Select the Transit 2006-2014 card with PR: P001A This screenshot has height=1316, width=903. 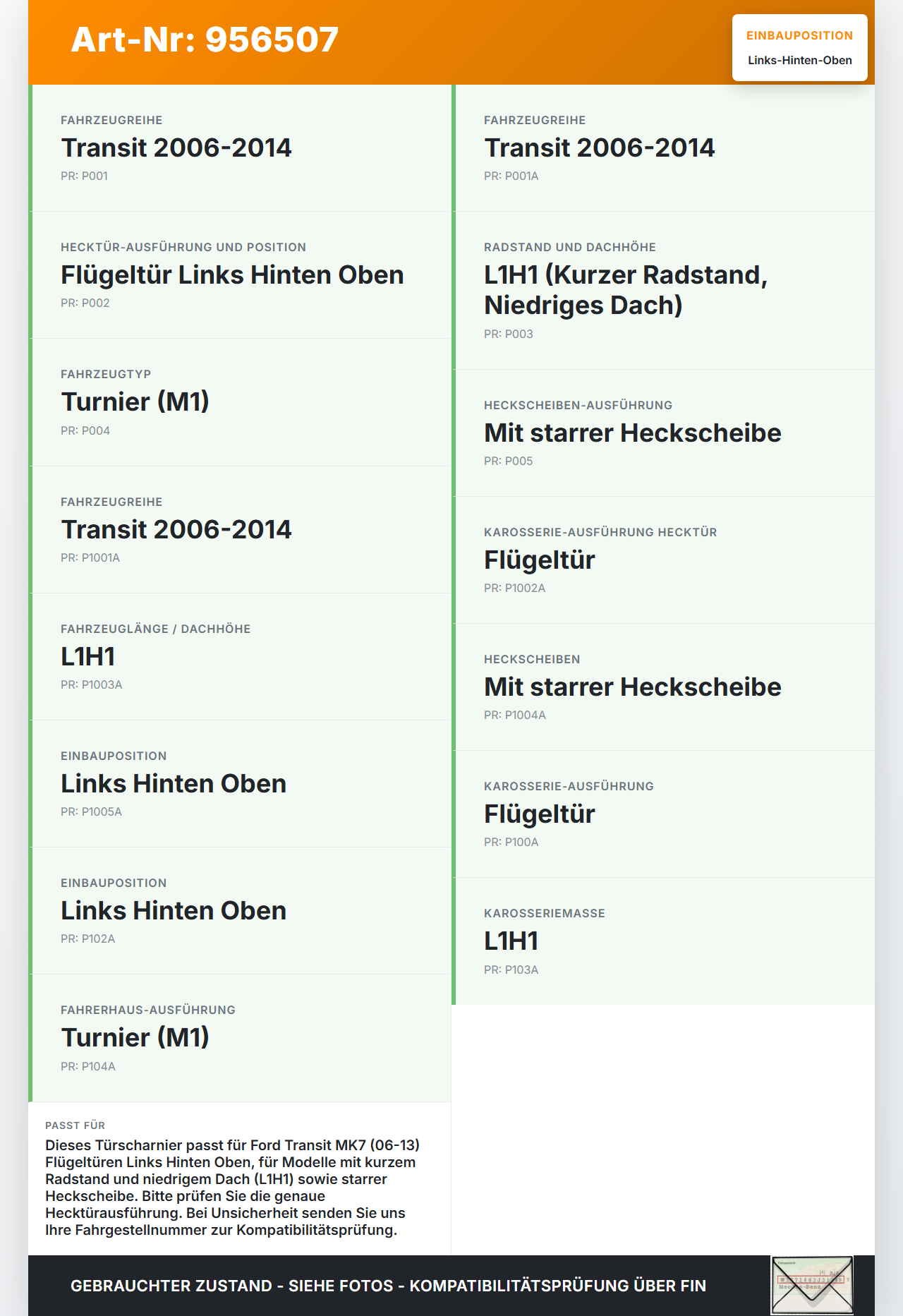click(x=663, y=148)
